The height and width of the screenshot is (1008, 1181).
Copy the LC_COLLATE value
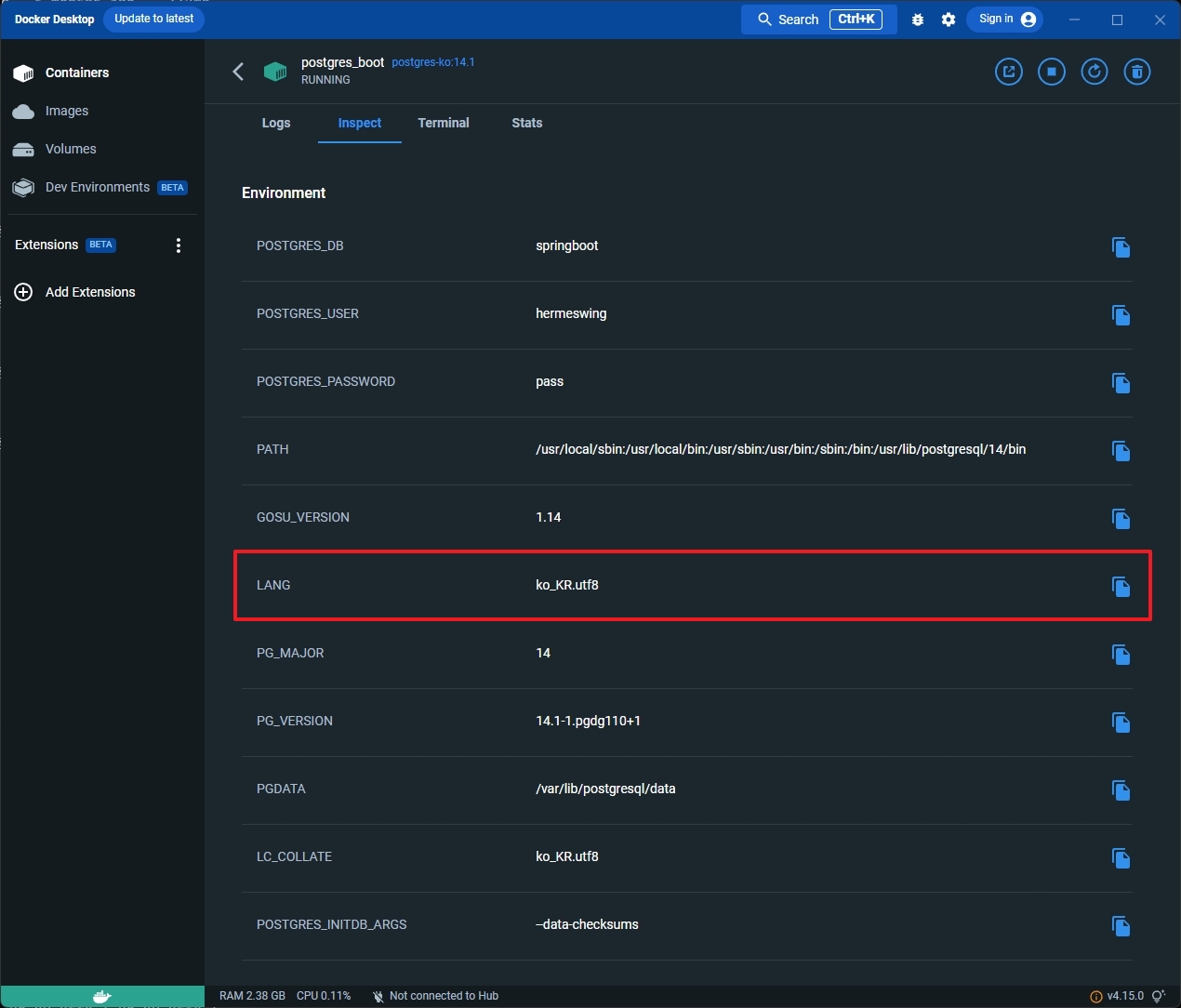1121,858
